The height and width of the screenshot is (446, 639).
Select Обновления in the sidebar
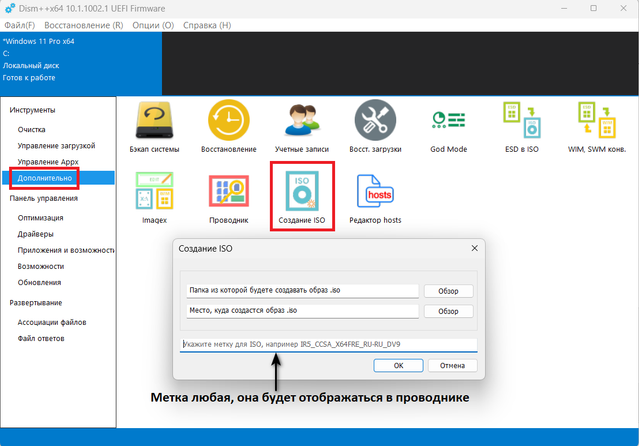point(39,283)
